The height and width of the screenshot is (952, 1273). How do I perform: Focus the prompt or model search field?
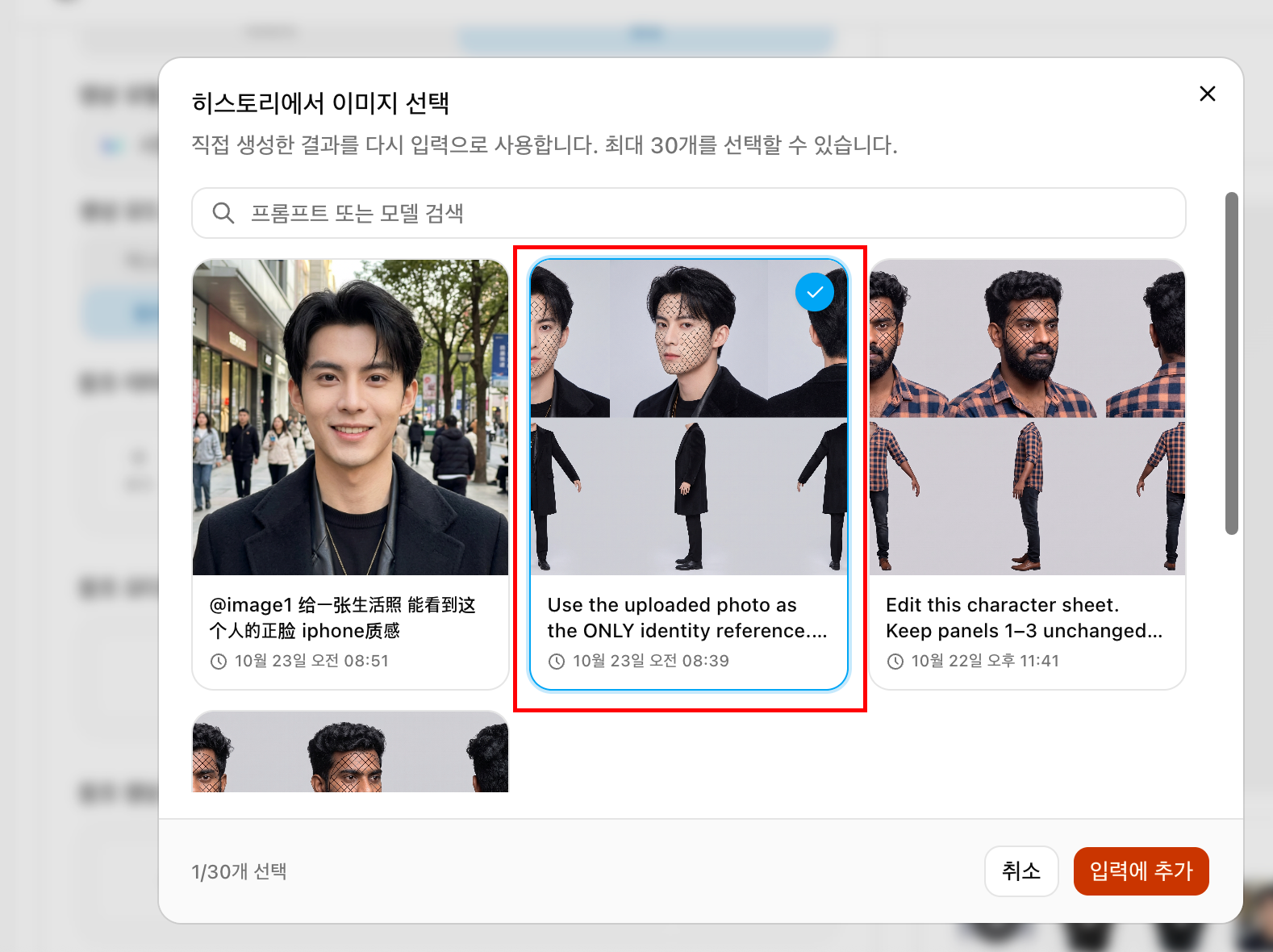point(688,213)
